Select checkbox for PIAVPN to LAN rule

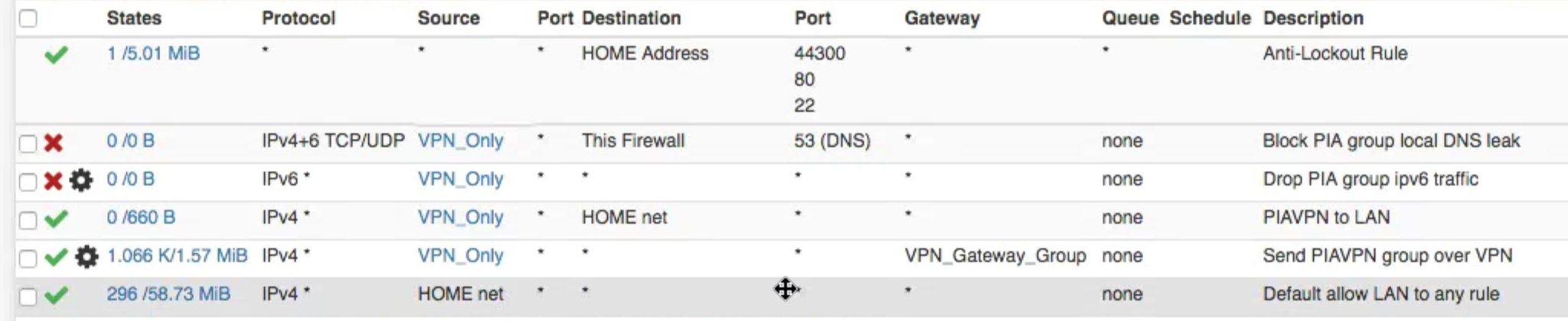(28, 220)
